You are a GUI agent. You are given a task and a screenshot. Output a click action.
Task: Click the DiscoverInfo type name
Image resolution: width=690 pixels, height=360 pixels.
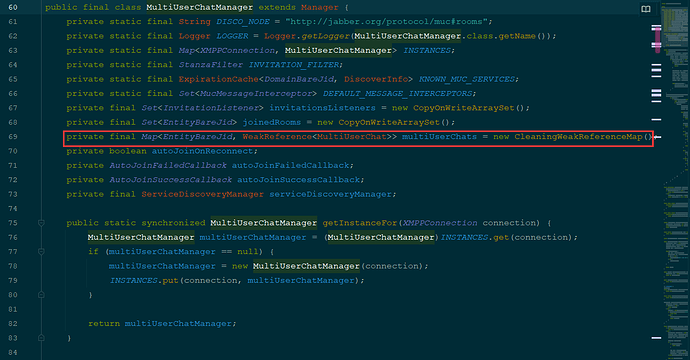[376, 79]
